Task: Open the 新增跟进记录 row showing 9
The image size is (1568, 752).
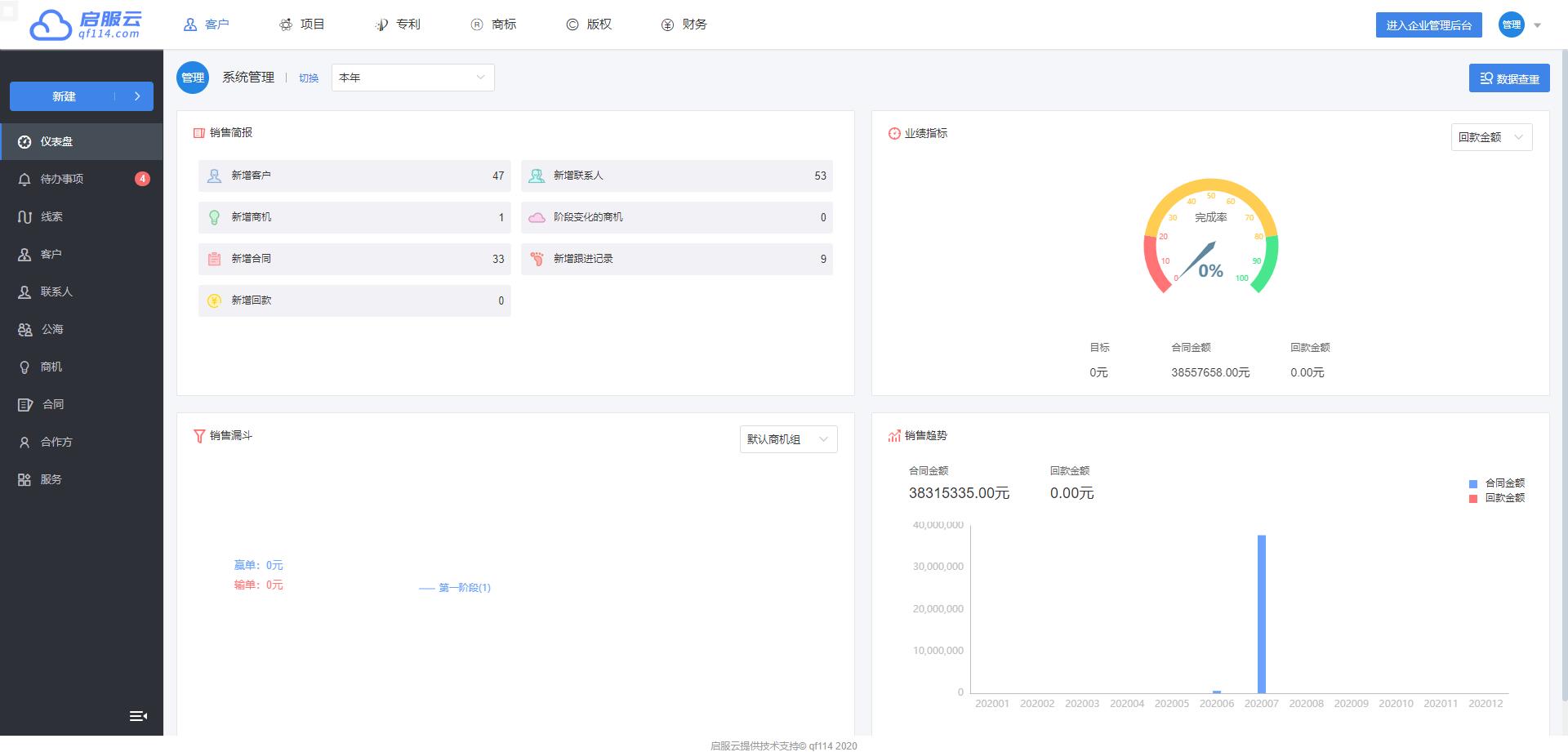Action: tap(677, 259)
